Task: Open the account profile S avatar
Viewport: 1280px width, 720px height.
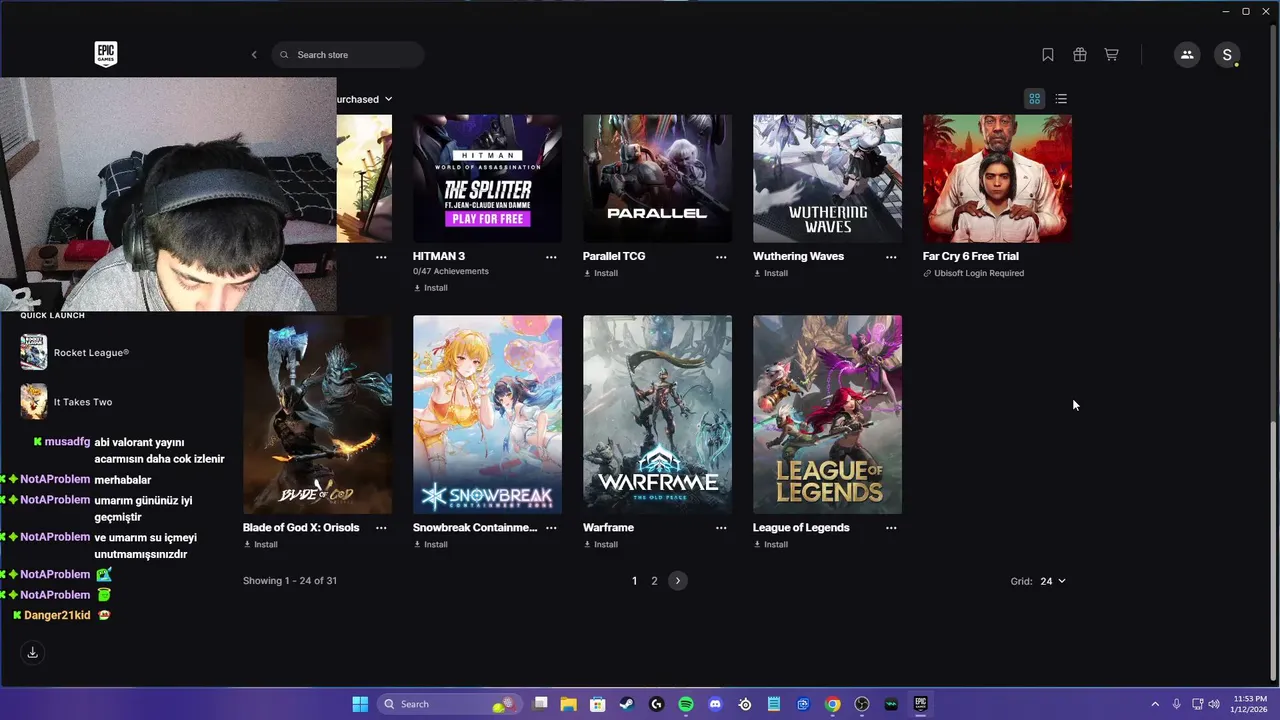Action: coord(1227,55)
